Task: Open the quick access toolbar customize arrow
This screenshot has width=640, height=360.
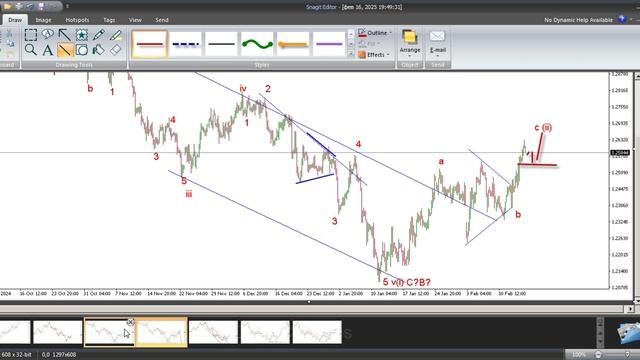Action: [x=68, y=6]
